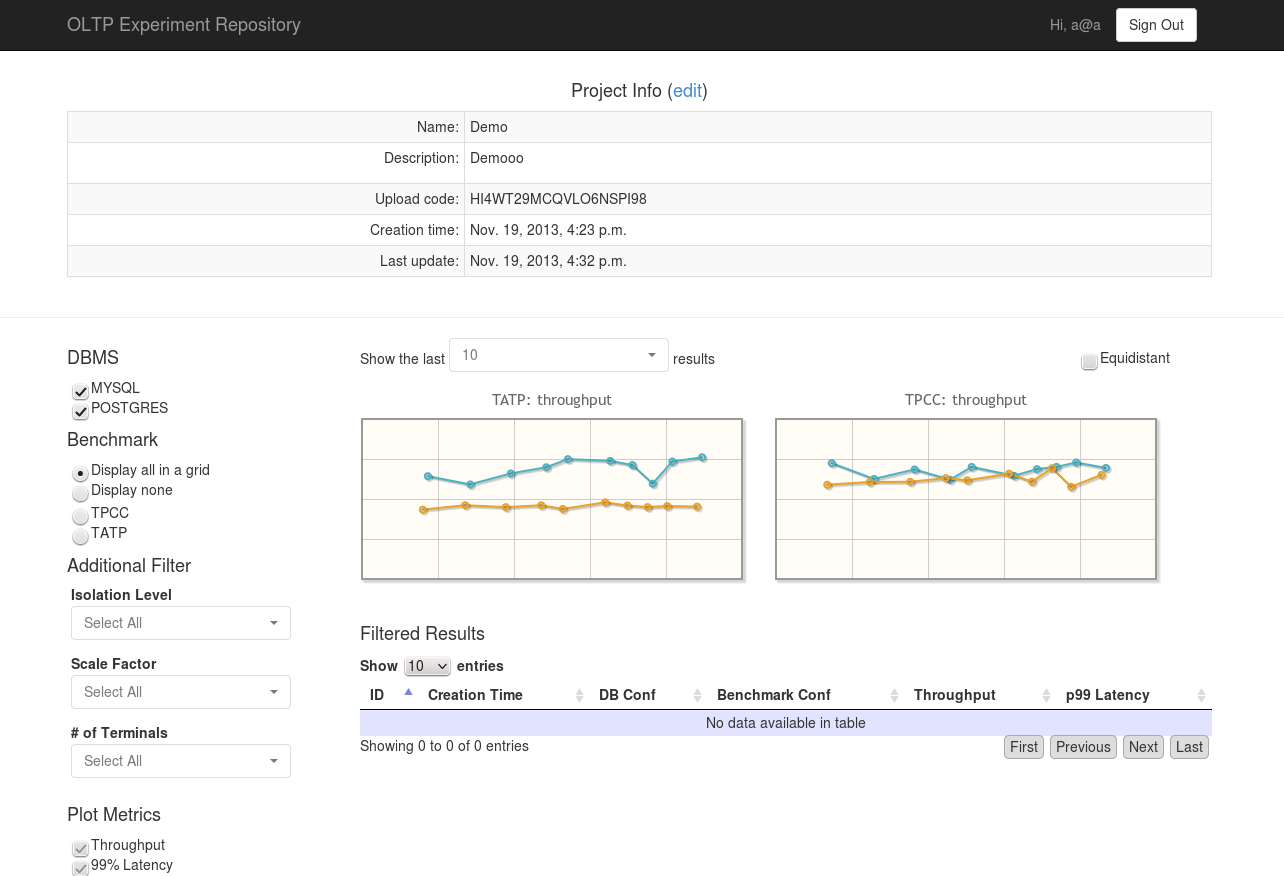Viewport: 1284px width, 876px height.
Task: Toggle the POSTGRES checkbox
Action: (x=80, y=411)
